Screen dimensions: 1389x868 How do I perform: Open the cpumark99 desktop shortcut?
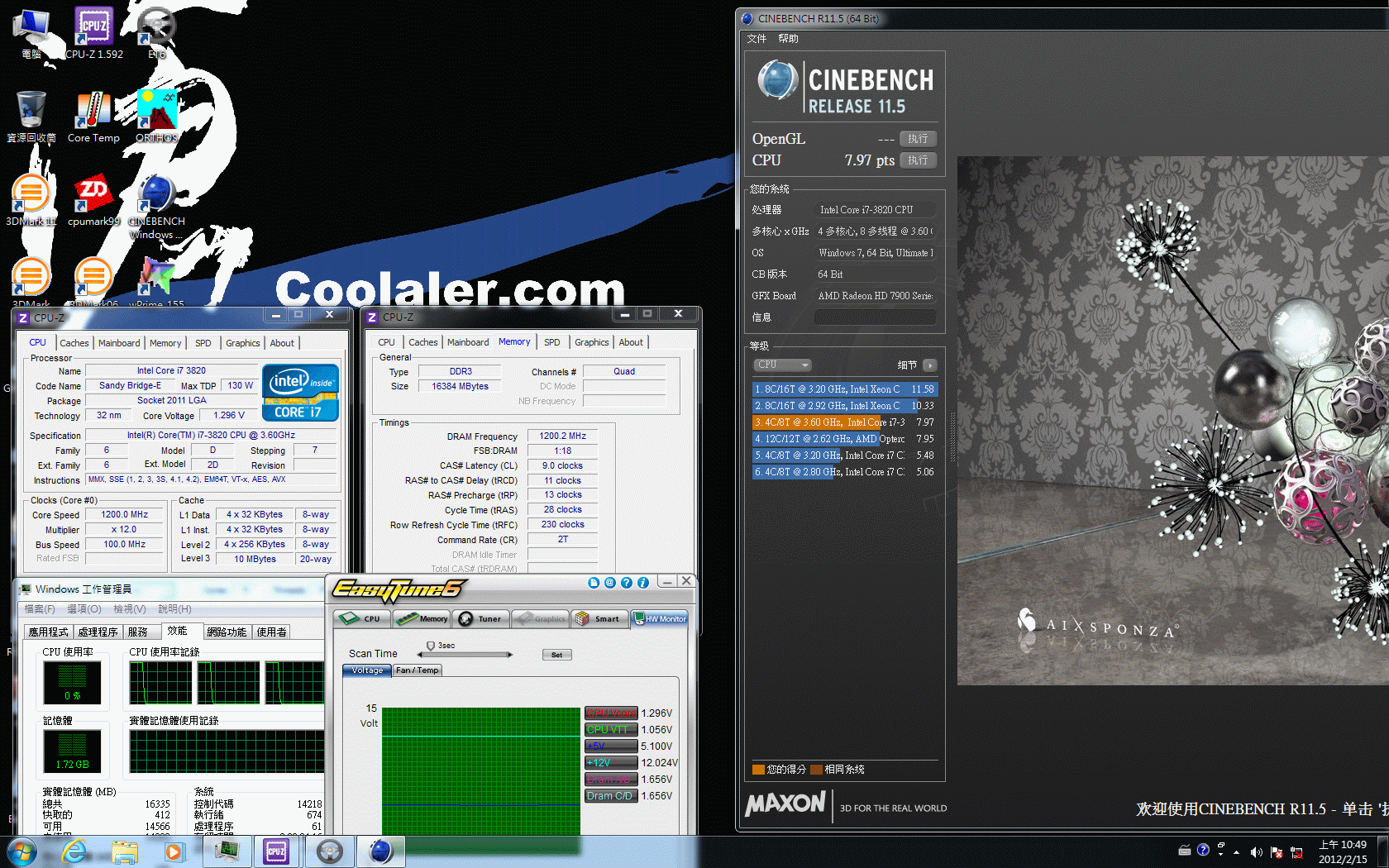(93, 201)
